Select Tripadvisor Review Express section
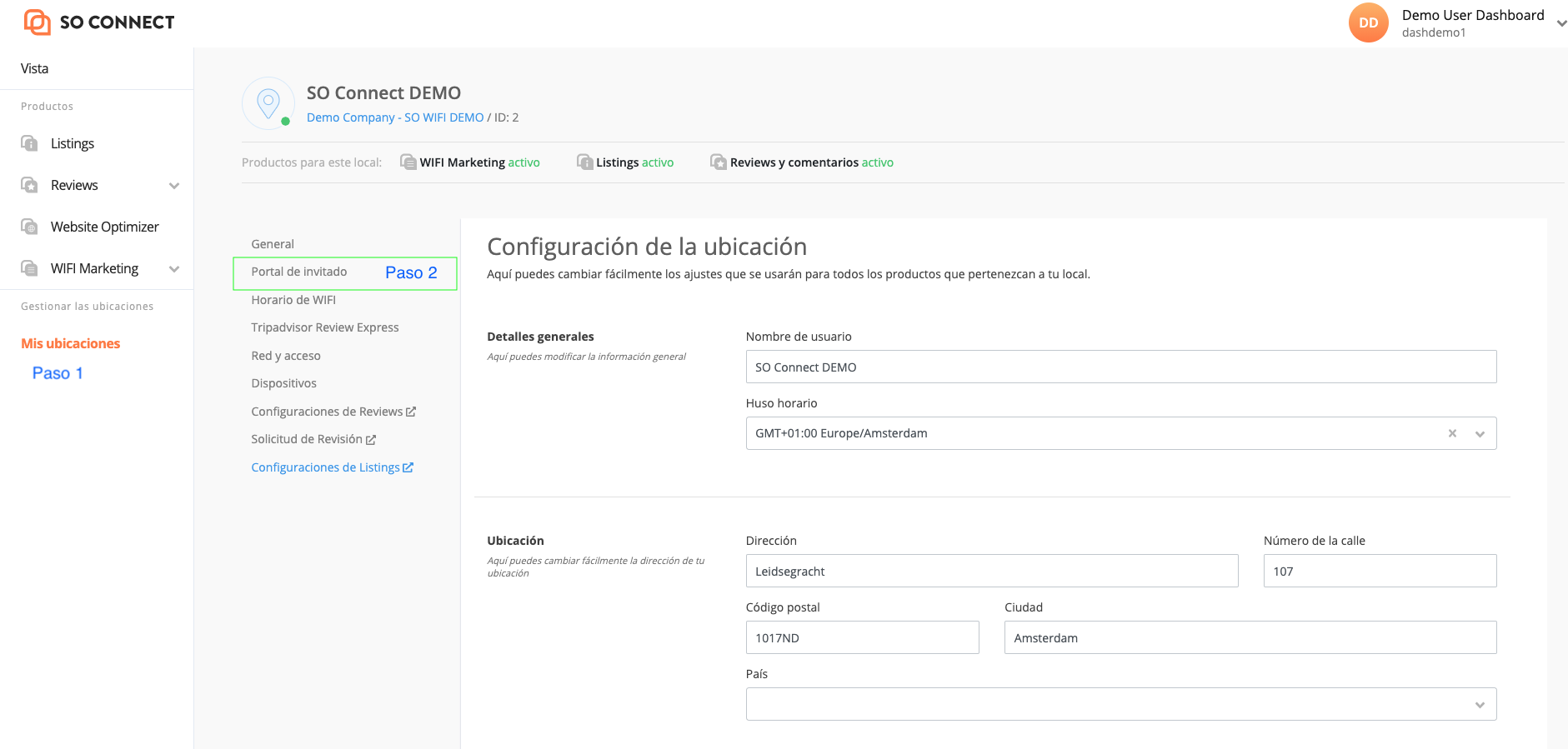Screen dimensions: 1568x749 coord(325,327)
